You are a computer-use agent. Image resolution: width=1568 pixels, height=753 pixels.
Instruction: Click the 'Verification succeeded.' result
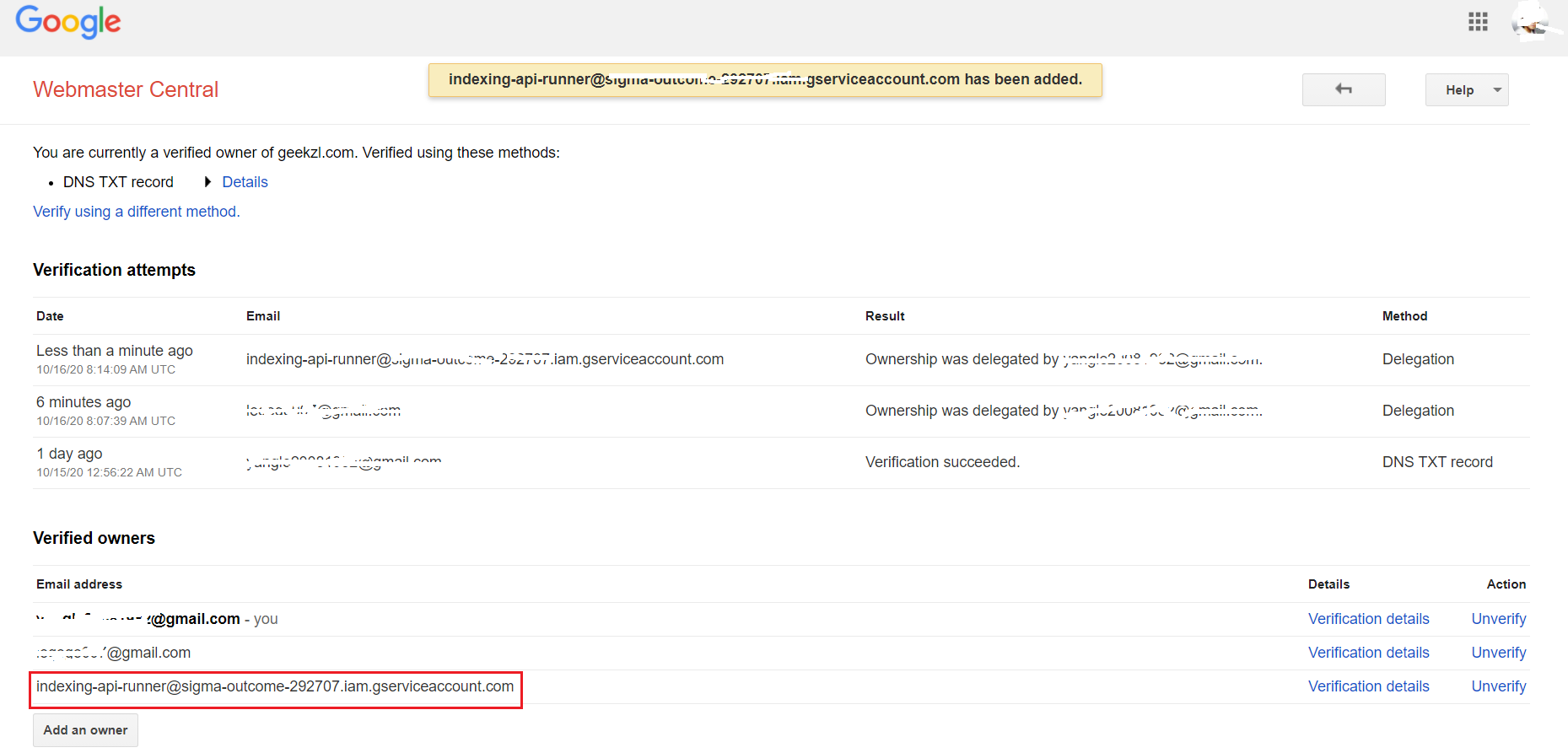coord(943,462)
